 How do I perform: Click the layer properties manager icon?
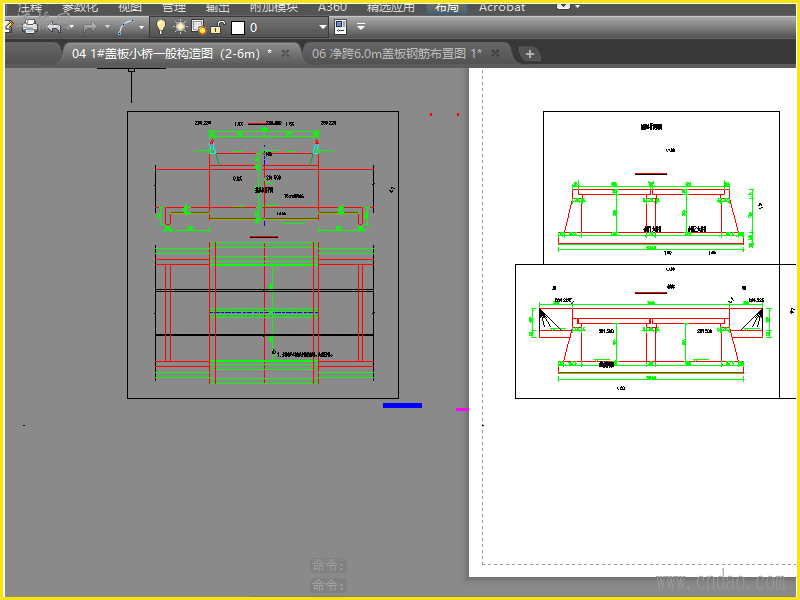tap(340, 27)
